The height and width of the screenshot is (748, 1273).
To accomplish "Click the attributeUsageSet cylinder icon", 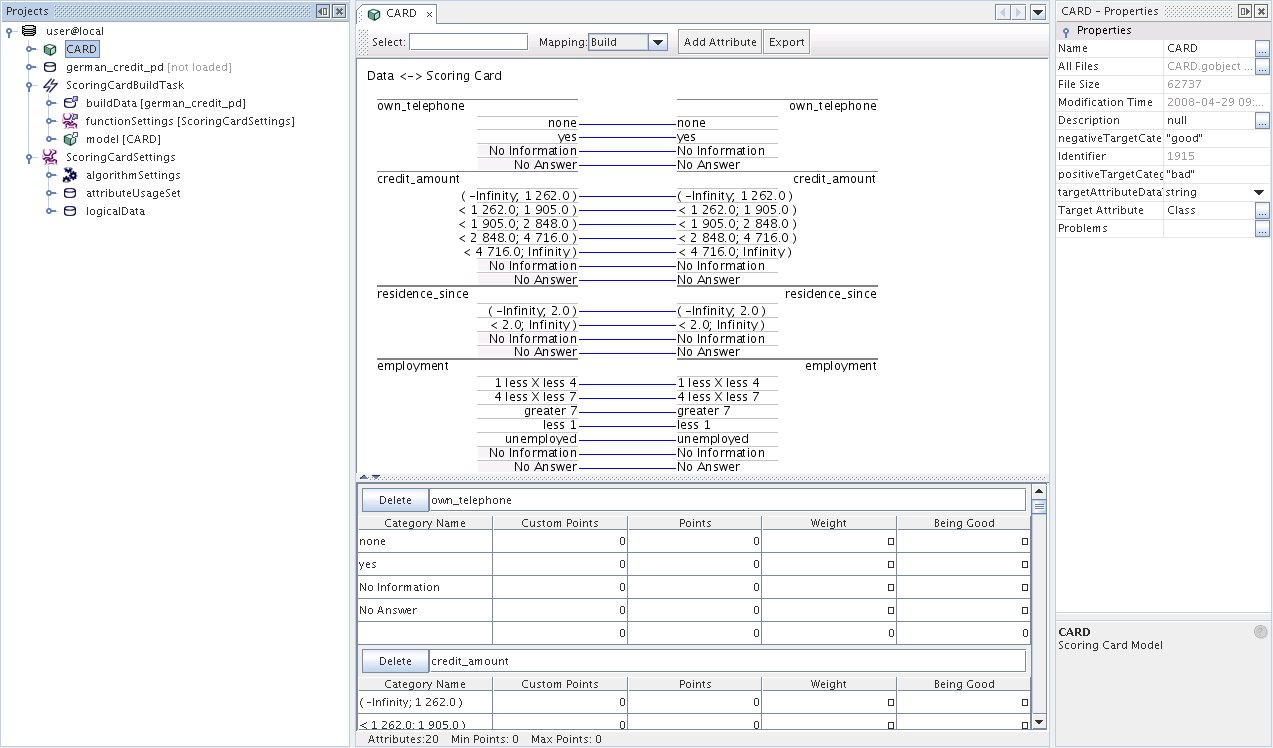I will [x=70, y=193].
